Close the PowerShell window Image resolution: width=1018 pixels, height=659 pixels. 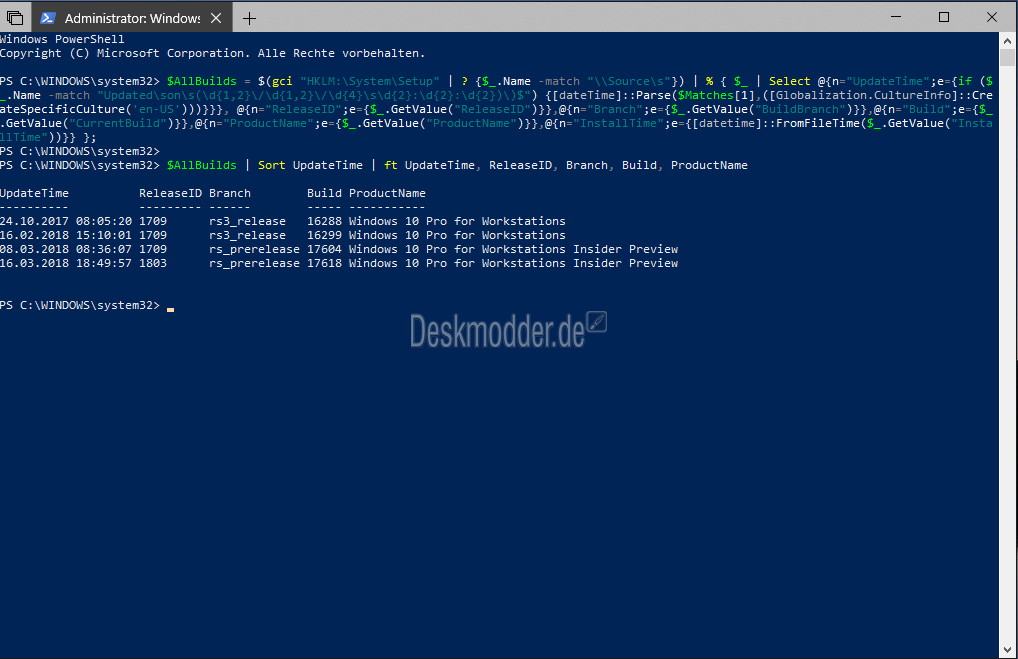click(991, 18)
